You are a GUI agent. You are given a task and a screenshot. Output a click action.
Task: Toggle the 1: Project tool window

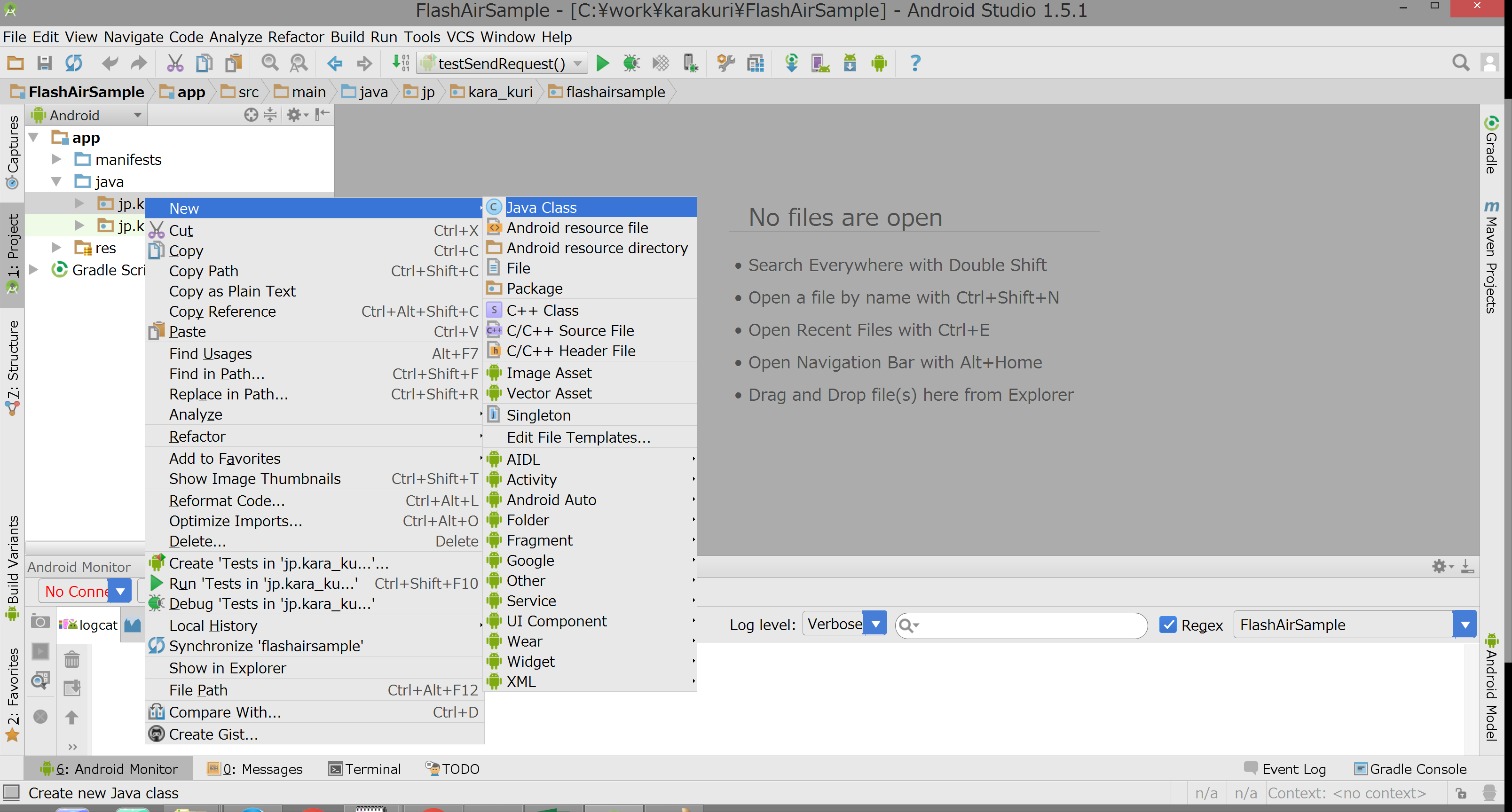[12, 254]
